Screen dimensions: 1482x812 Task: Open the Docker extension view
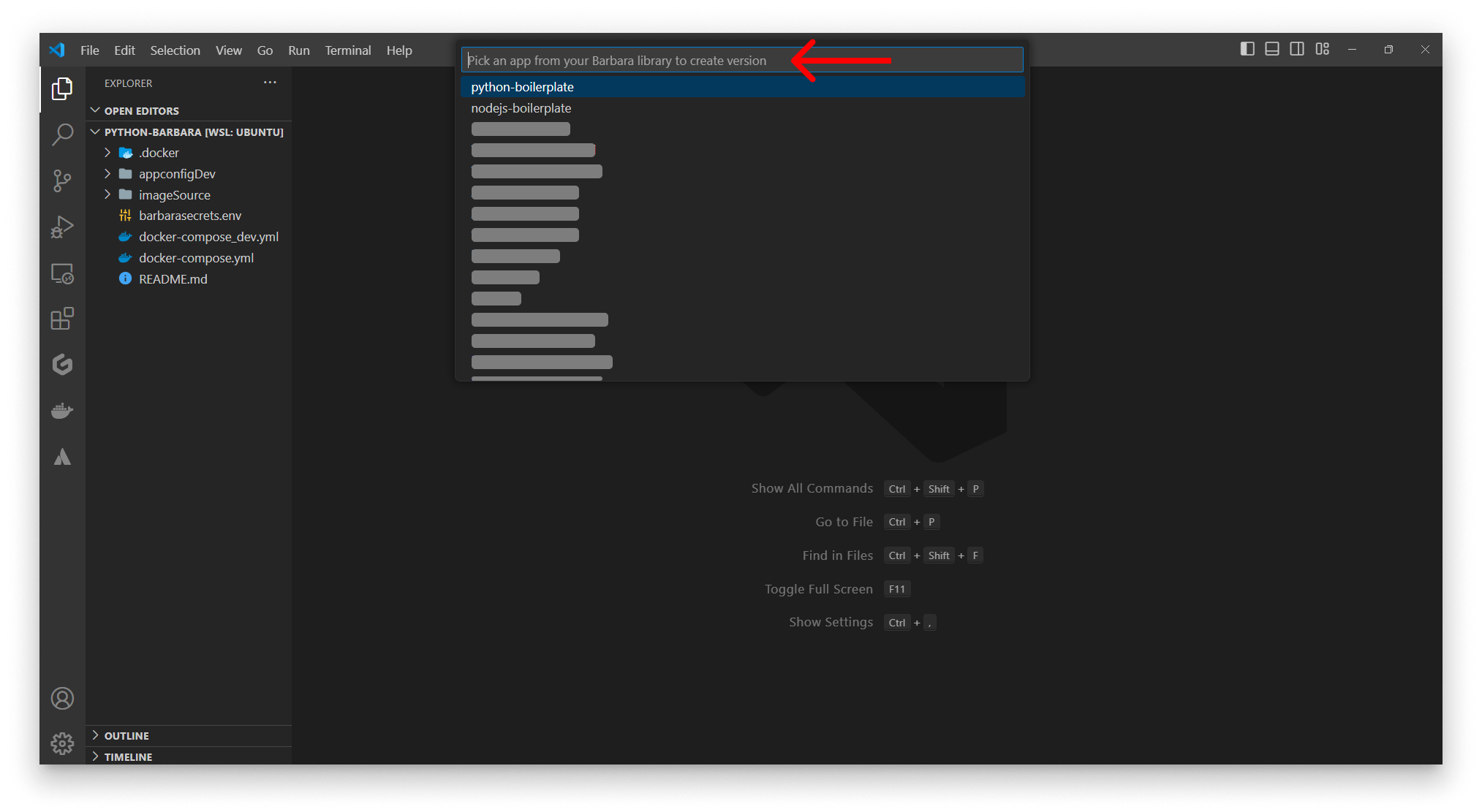[62, 410]
